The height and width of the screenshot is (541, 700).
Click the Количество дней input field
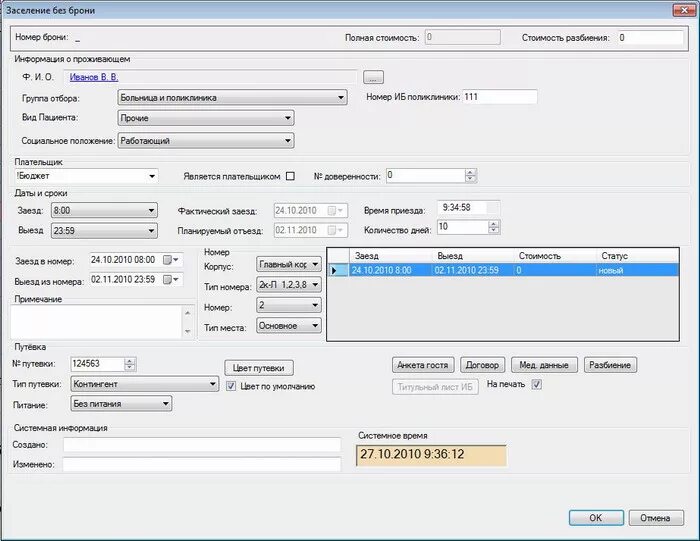point(462,227)
